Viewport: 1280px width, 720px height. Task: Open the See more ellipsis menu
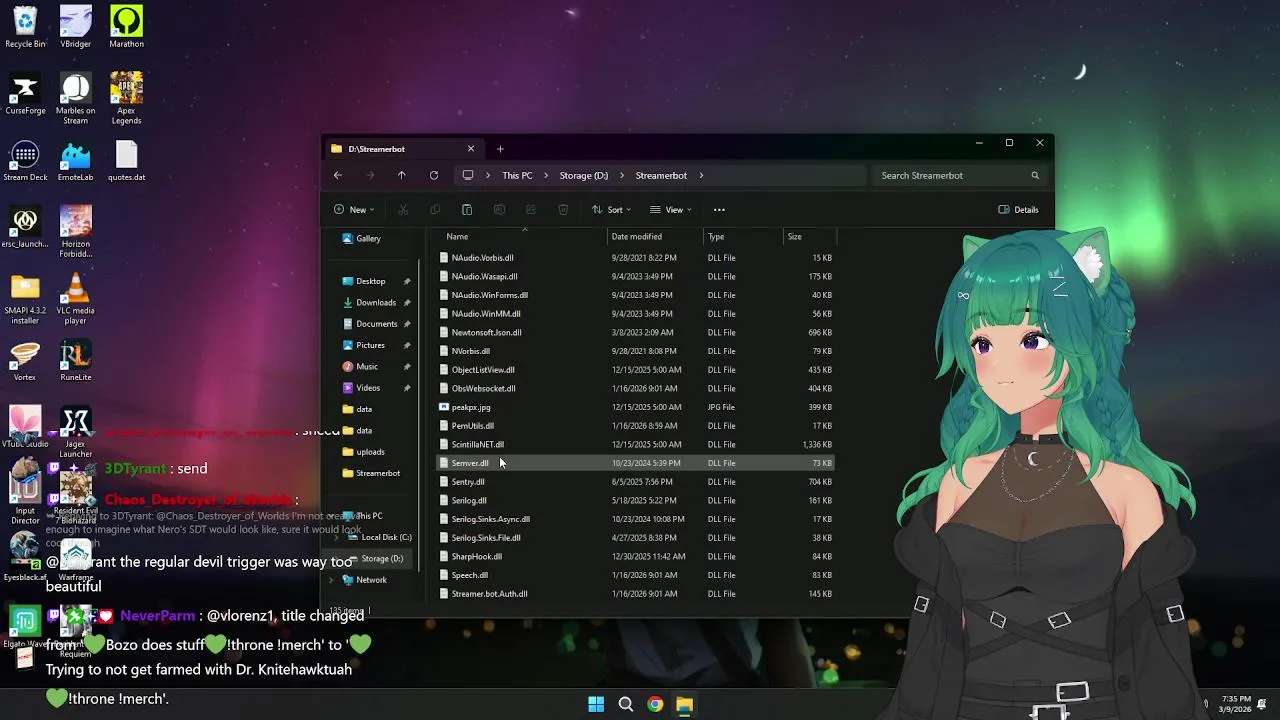point(719,210)
